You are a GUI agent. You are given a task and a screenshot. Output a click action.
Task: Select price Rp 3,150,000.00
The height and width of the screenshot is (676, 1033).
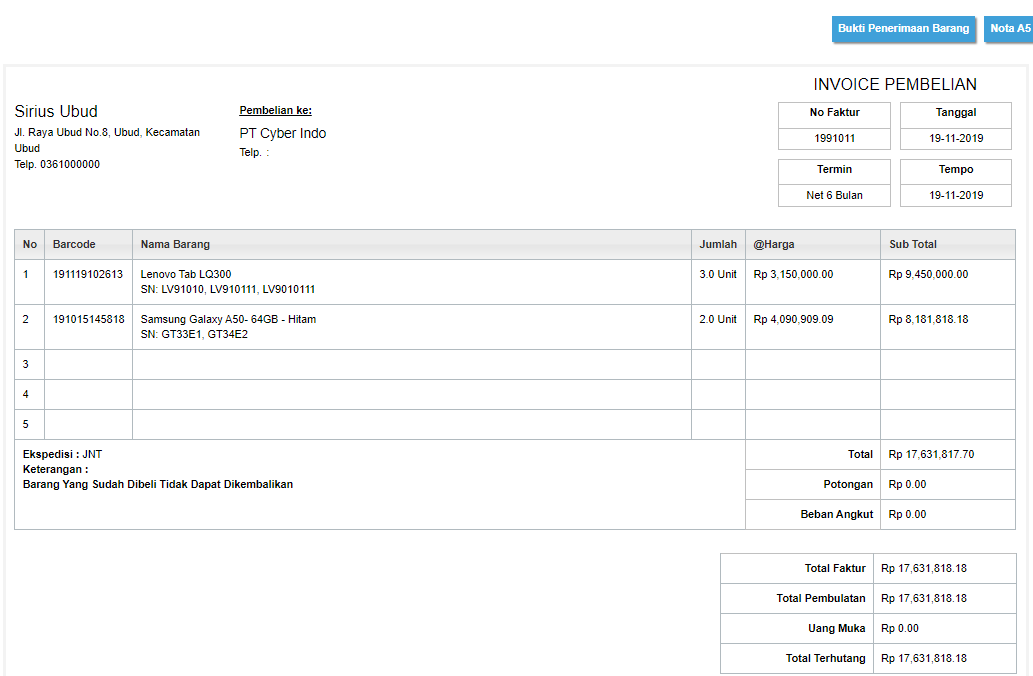(x=793, y=274)
